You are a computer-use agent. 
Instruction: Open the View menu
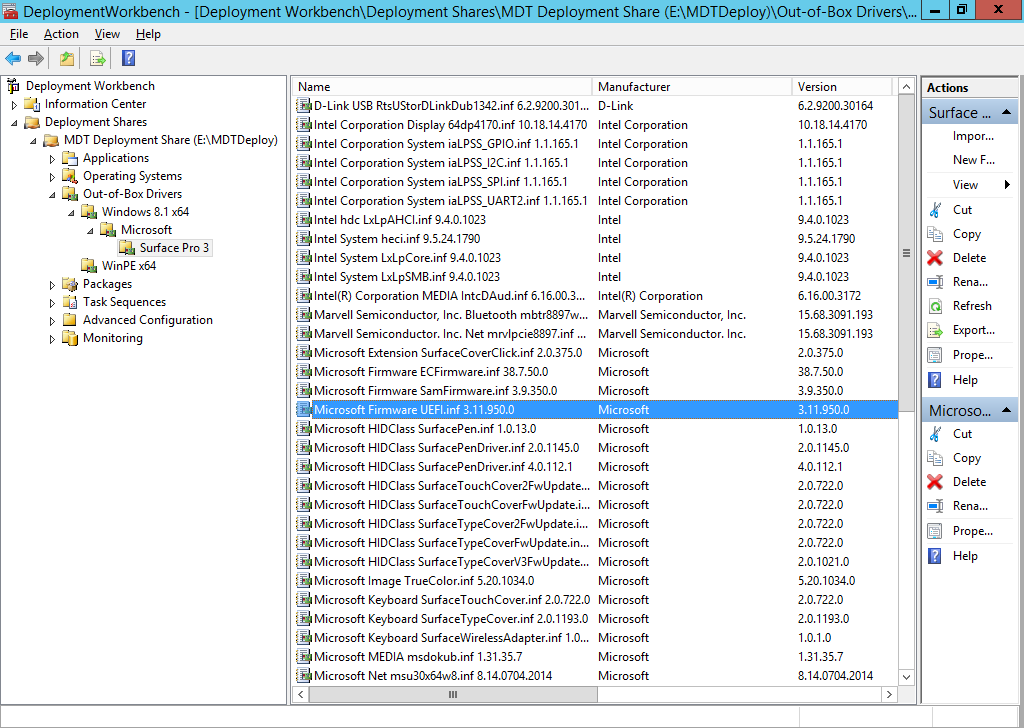coord(107,34)
